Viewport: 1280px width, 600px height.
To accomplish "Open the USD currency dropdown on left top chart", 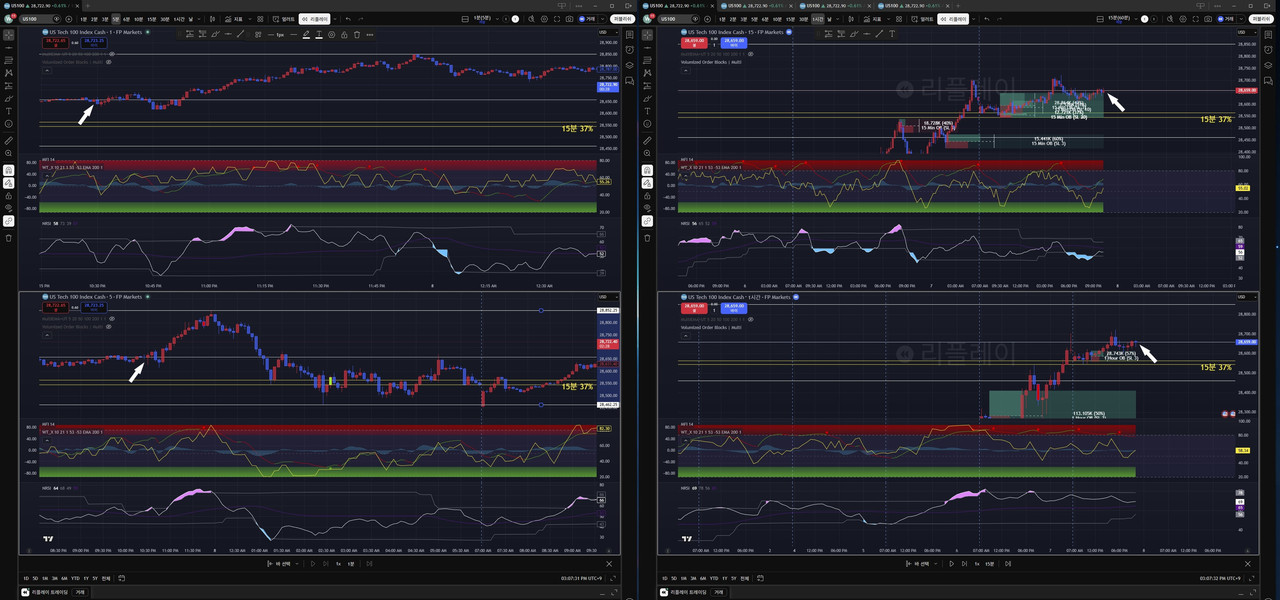I will [604, 32].
